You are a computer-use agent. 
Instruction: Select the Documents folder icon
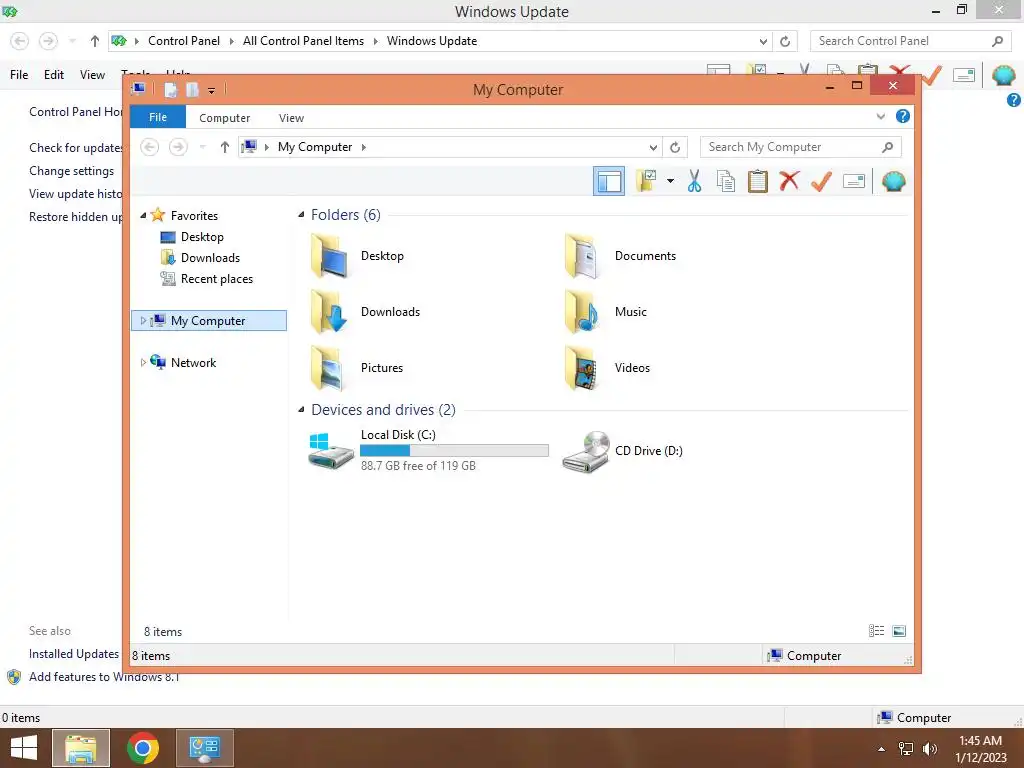click(x=582, y=256)
